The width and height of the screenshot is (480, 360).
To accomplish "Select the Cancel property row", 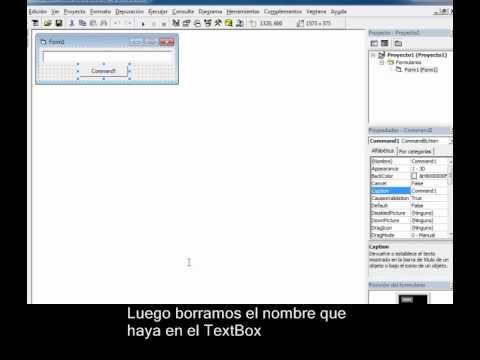I will pyautogui.click(x=410, y=183).
